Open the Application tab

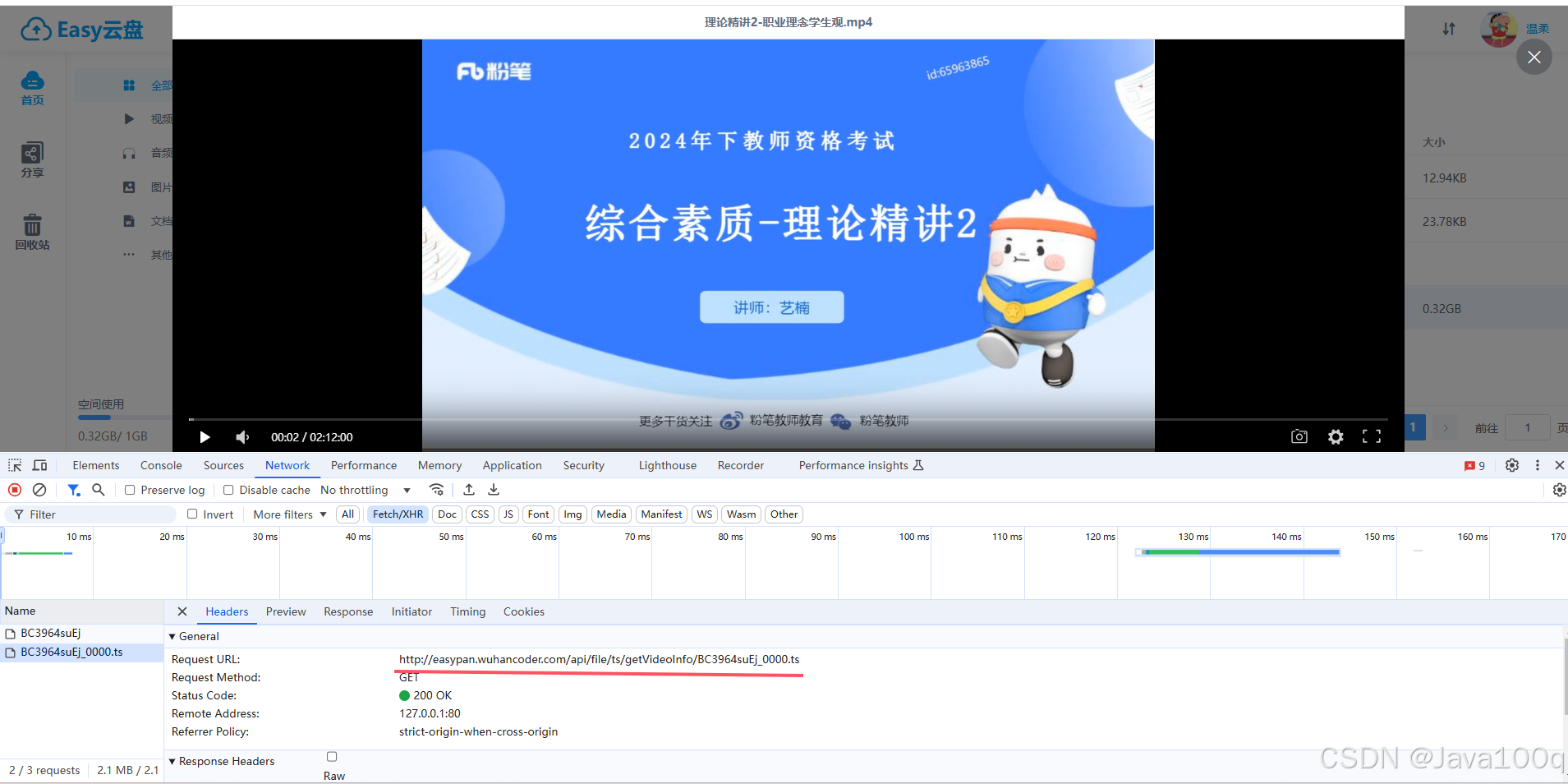click(513, 465)
